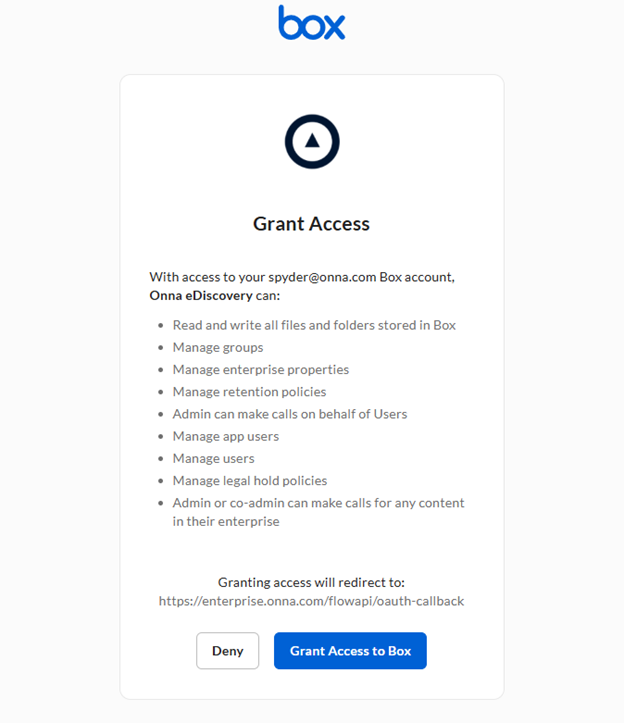Click 'With access to your' intro text

(x=207, y=277)
